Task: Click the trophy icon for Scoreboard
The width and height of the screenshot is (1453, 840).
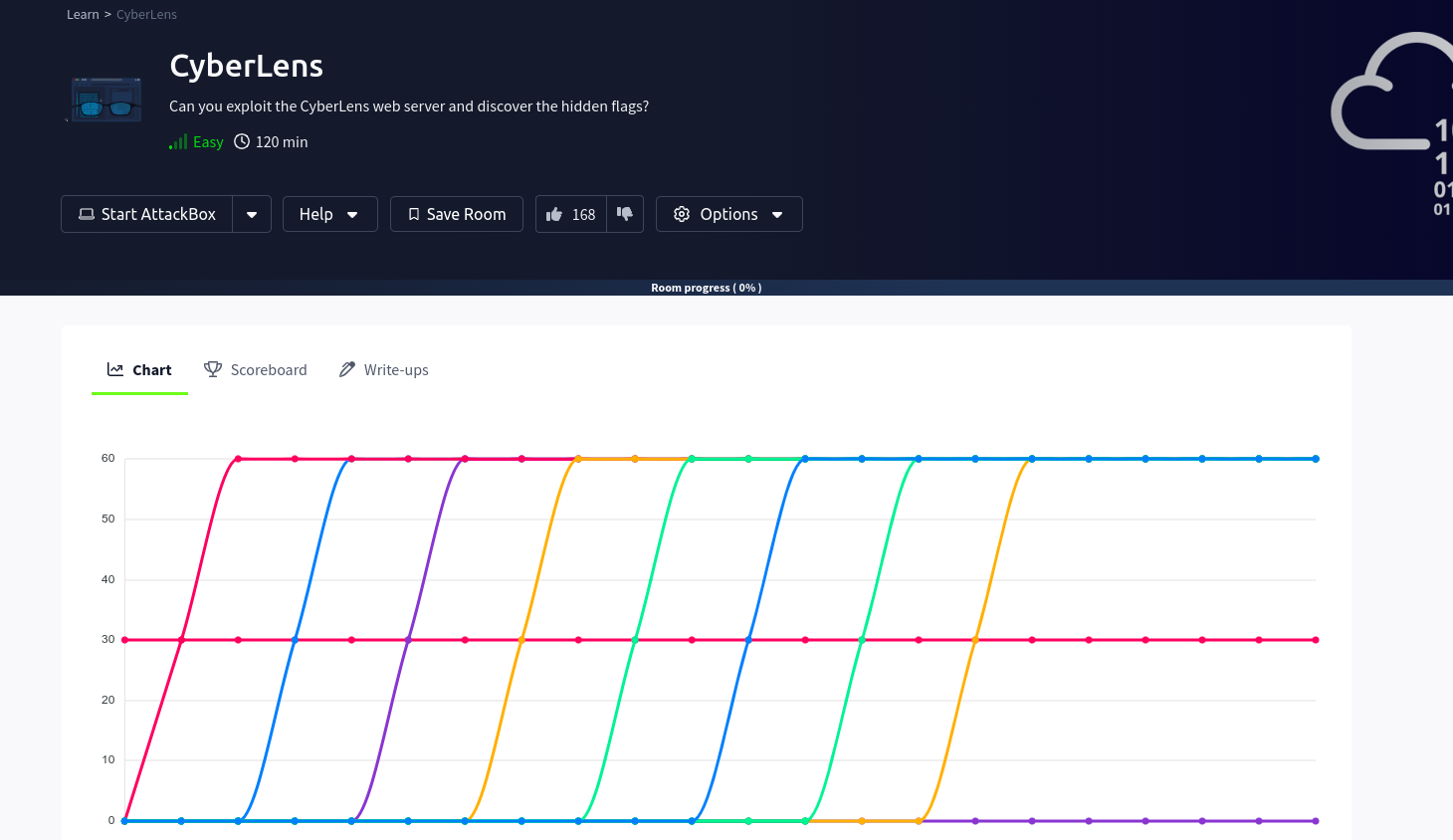Action: pos(213,369)
